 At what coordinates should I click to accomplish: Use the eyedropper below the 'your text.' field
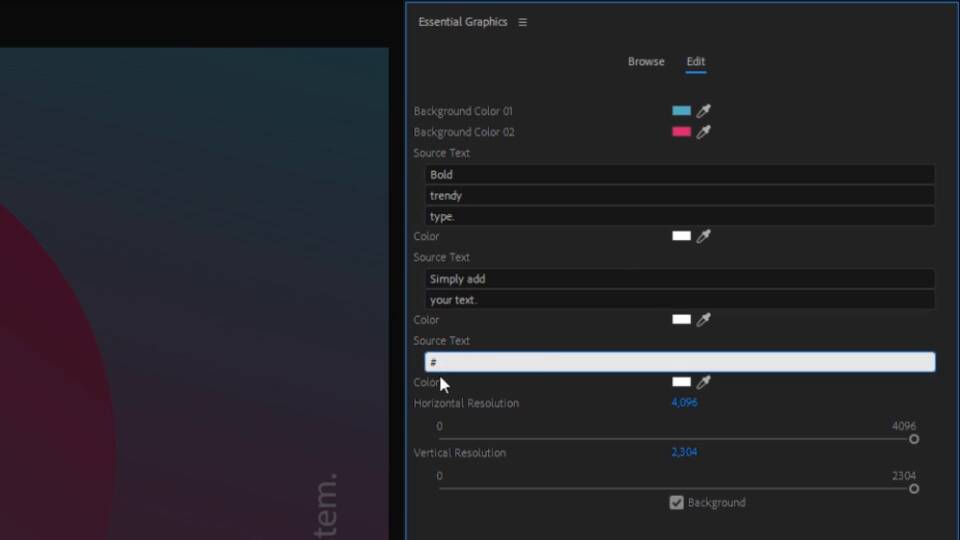coord(703,319)
